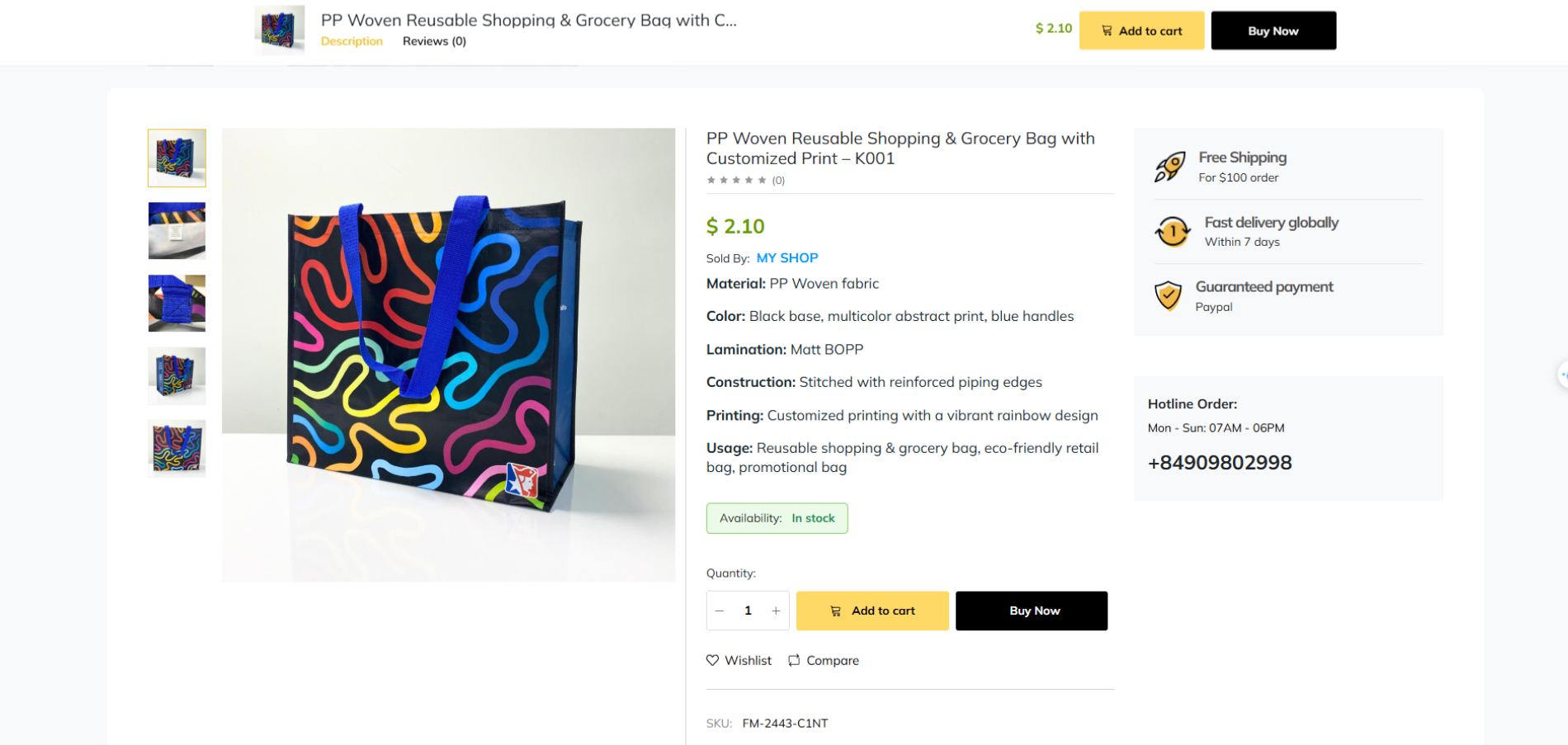Click the Wishlist heart icon
The height and width of the screenshot is (745, 1568).
[713, 660]
